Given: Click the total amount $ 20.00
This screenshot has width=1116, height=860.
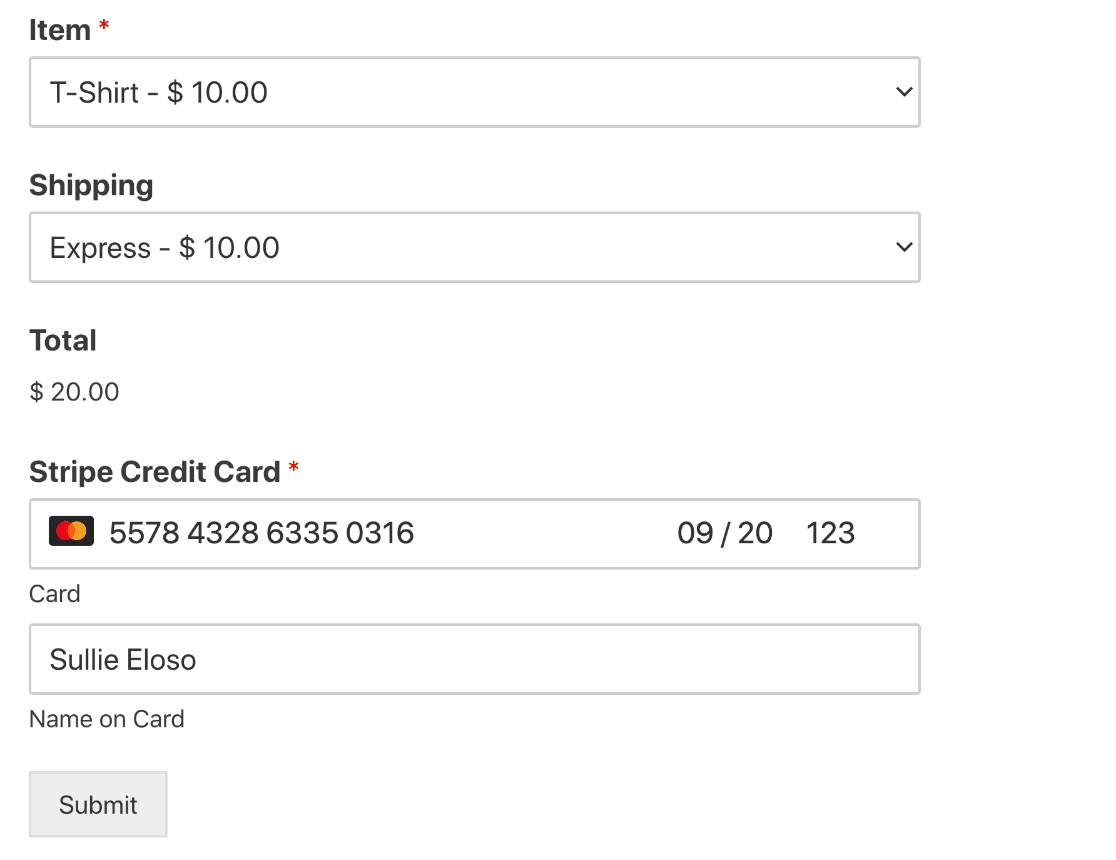Looking at the screenshot, I should tap(74, 392).
